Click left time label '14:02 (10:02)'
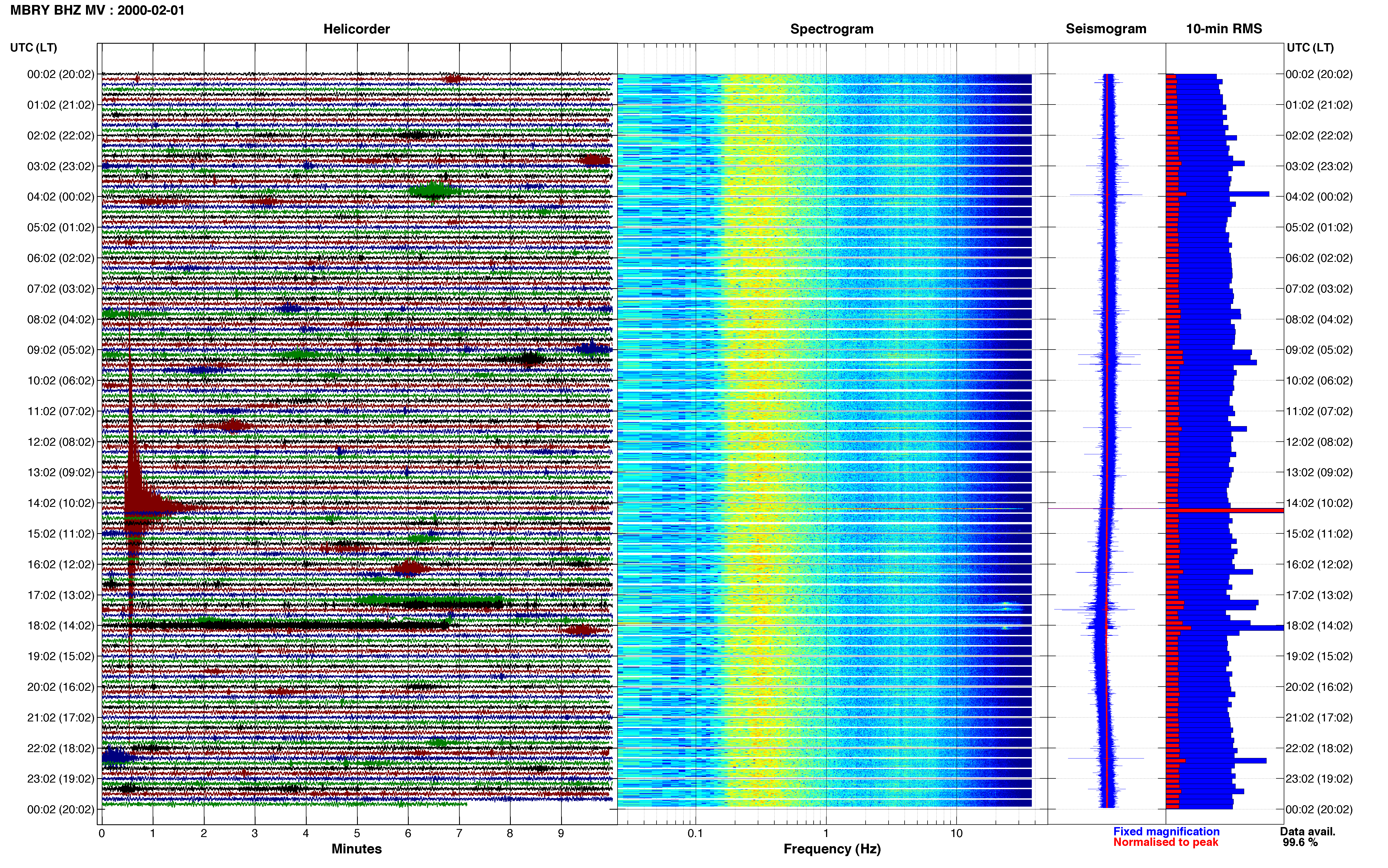Viewport: 1388px width, 868px height. pos(60,503)
